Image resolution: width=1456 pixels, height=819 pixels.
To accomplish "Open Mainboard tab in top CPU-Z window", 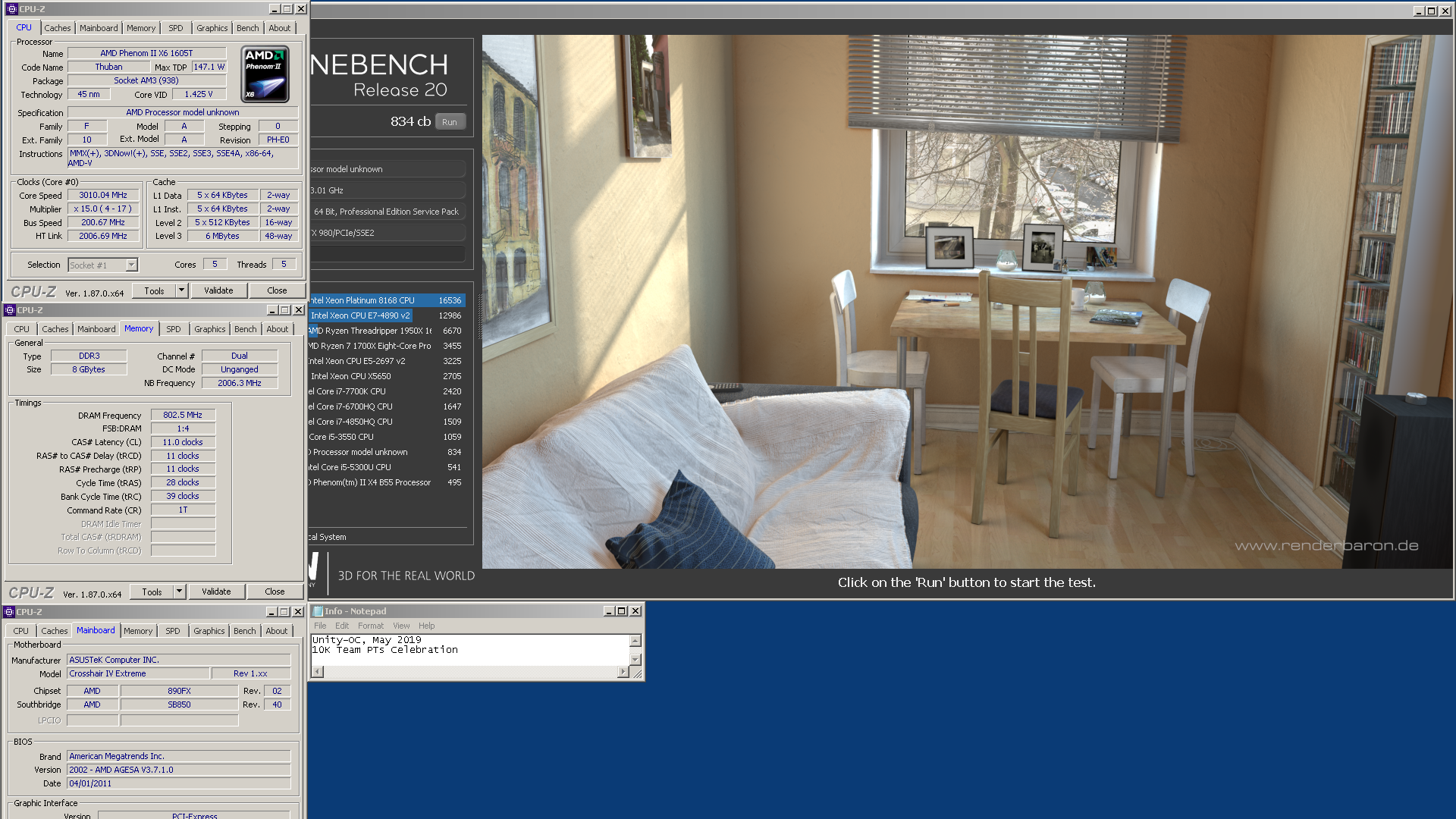I will [99, 28].
